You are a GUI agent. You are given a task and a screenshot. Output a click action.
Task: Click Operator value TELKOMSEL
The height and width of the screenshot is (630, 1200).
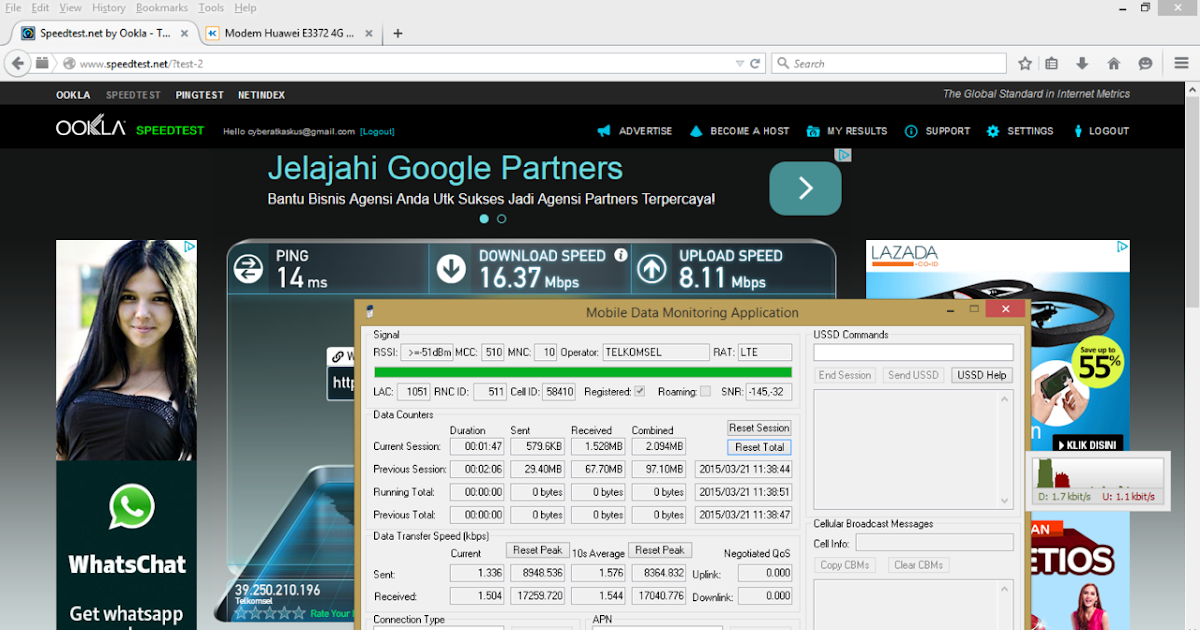click(654, 352)
